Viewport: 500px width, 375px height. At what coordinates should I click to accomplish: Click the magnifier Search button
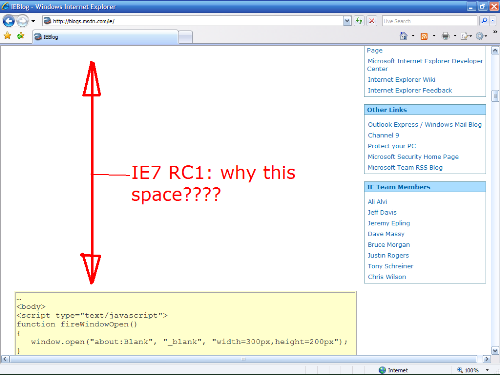click(x=484, y=21)
